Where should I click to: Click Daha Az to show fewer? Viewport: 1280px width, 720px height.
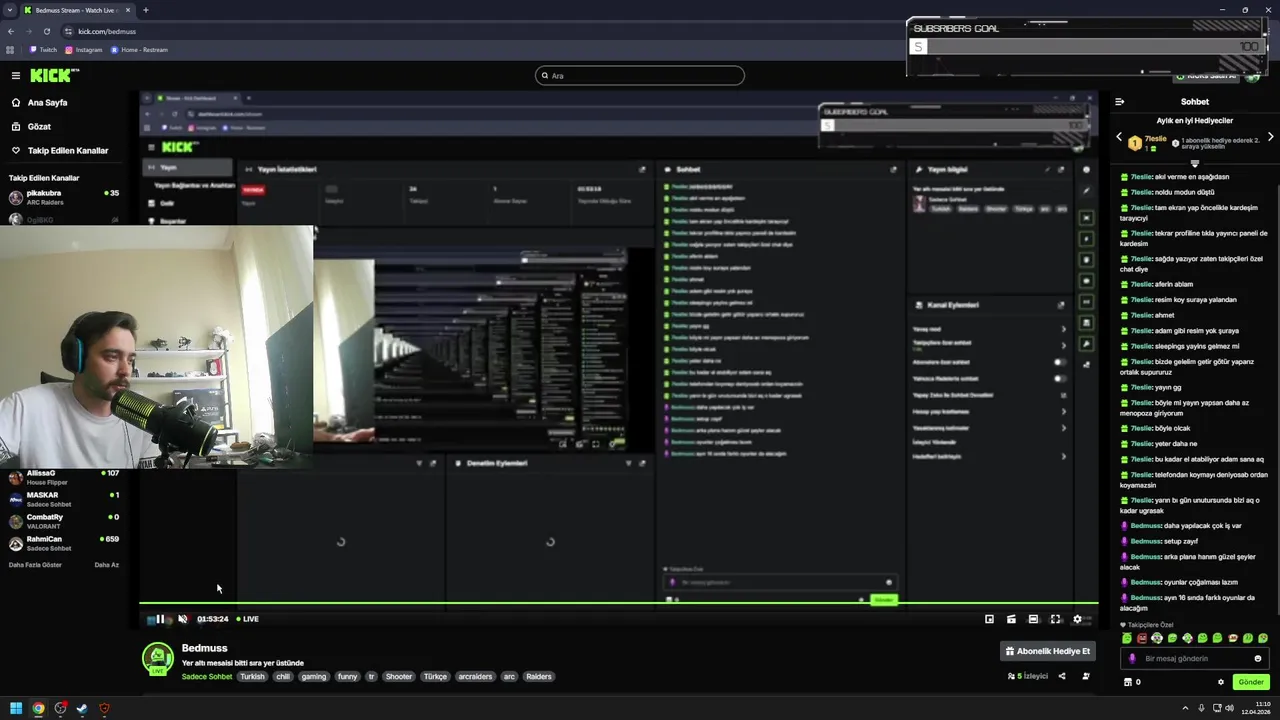click(x=106, y=565)
